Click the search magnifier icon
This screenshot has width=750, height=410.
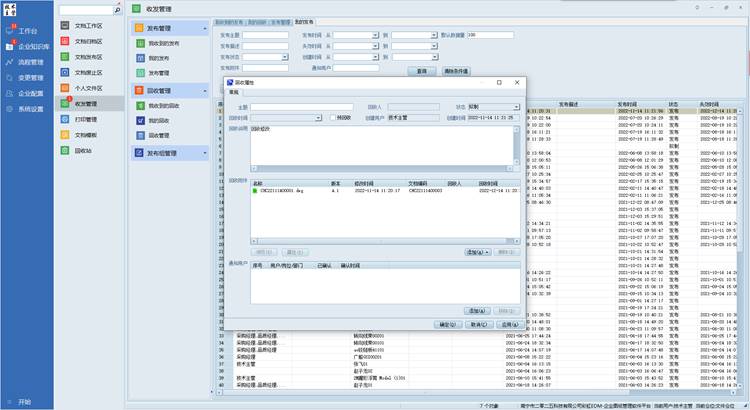click(x=119, y=10)
